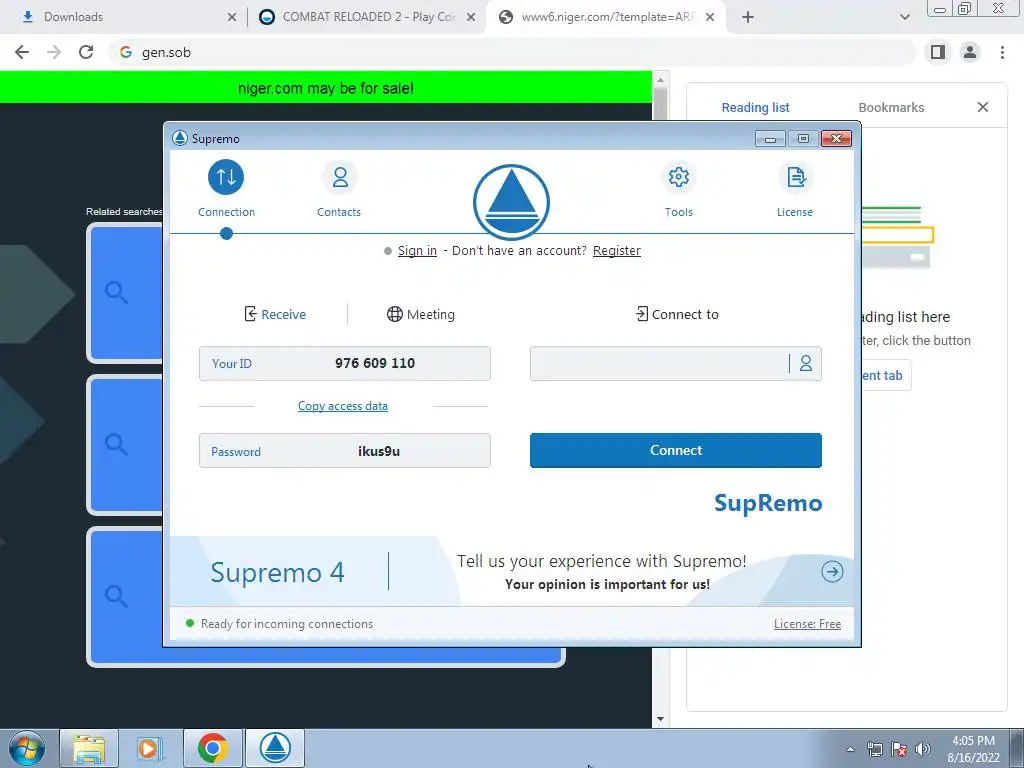Image resolution: width=1024 pixels, height=768 pixels.
Task: Click the password value ikus9u
Action: coord(379,451)
